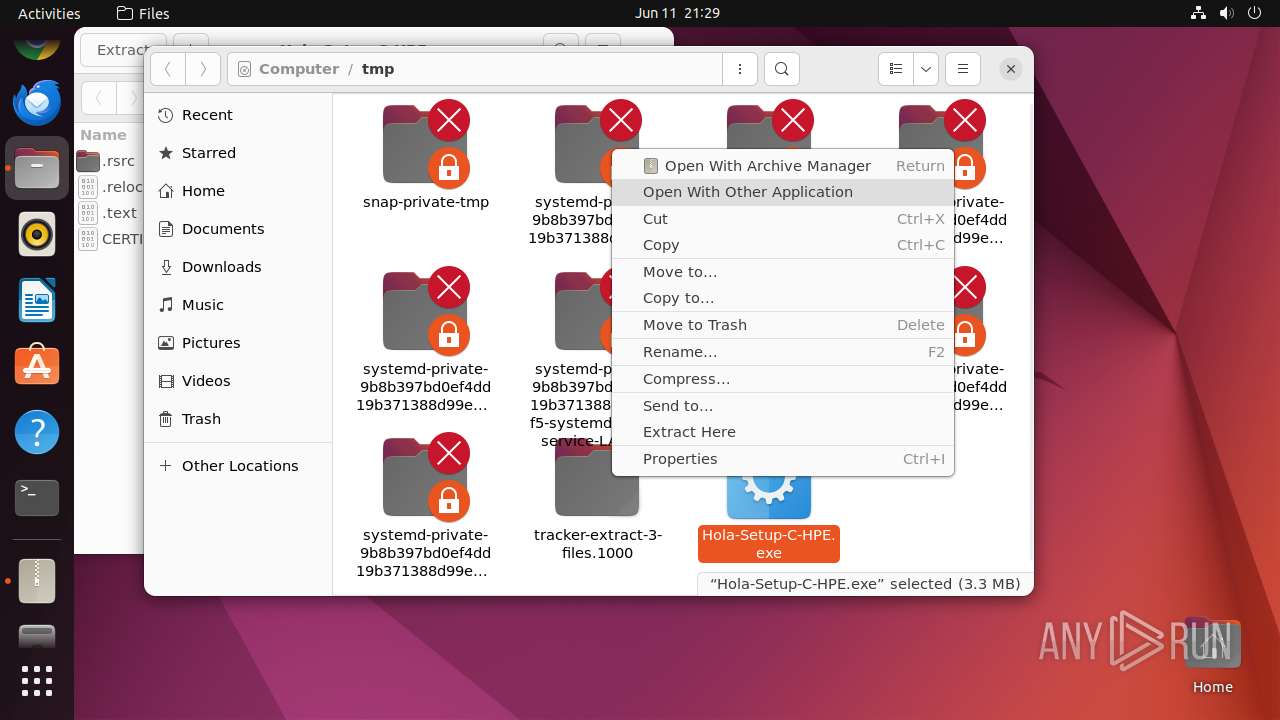The width and height of the screenshot is (1280, 720).
Task: Go to Home in sidebar
Action: click(238, 191)
